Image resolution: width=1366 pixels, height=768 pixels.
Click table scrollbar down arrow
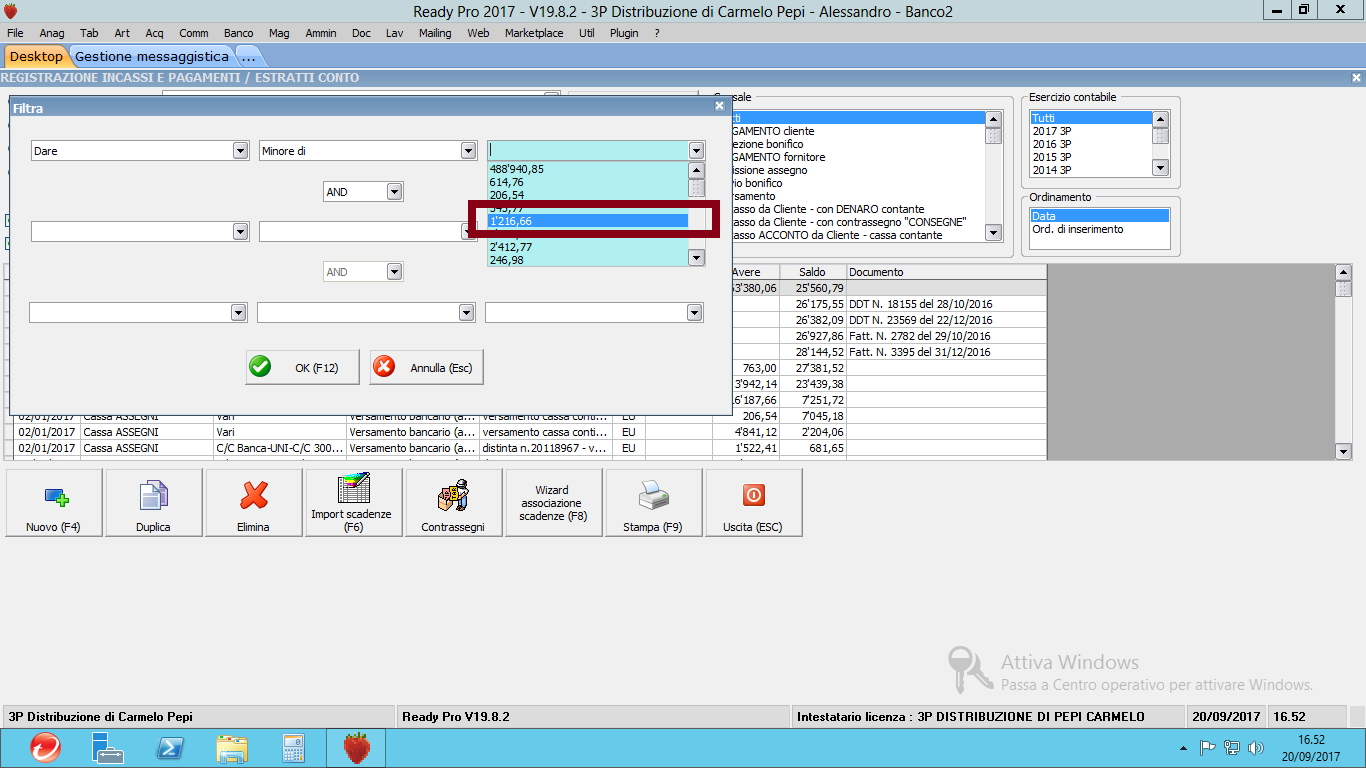[1343, 452]
